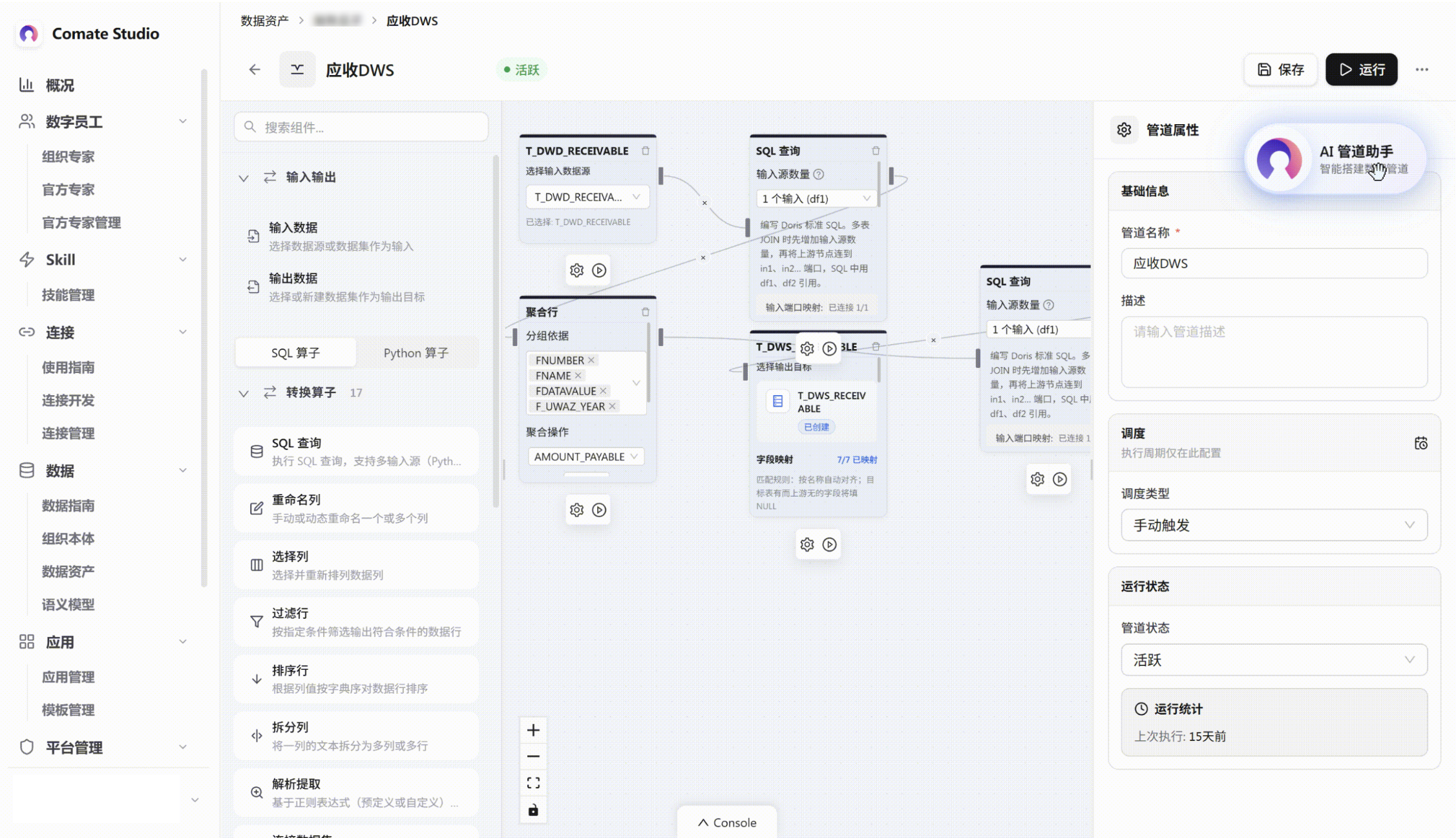Go to 模板管理 in the sidebar
The height and width of the screenshot is (838, 1456).
coord(69,710)
